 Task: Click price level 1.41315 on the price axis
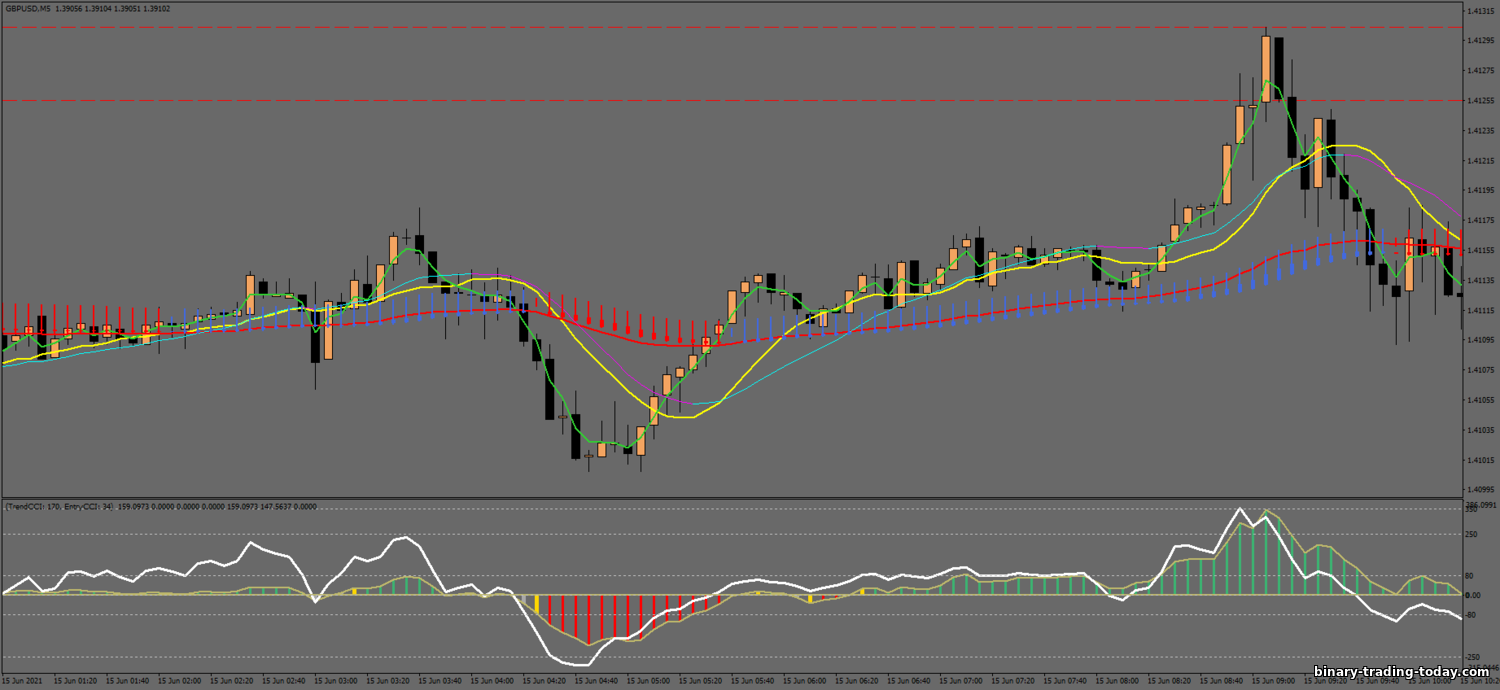point(1480,11)
